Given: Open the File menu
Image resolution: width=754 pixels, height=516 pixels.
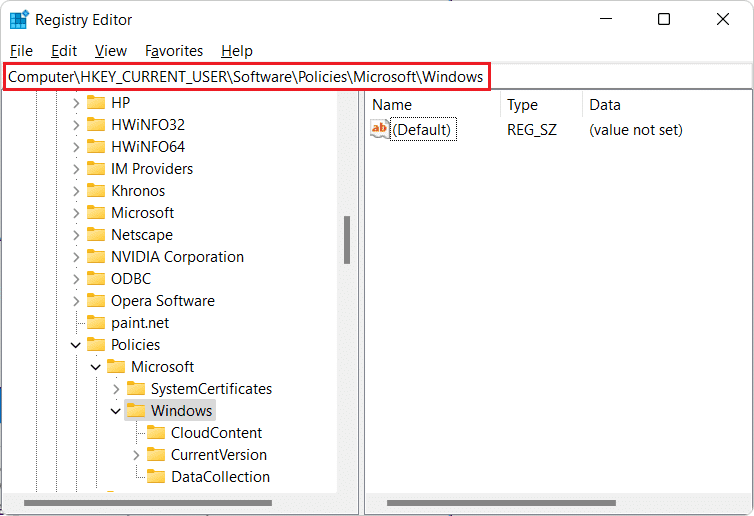Looking at the screenshot, I should tap(21, 51).
